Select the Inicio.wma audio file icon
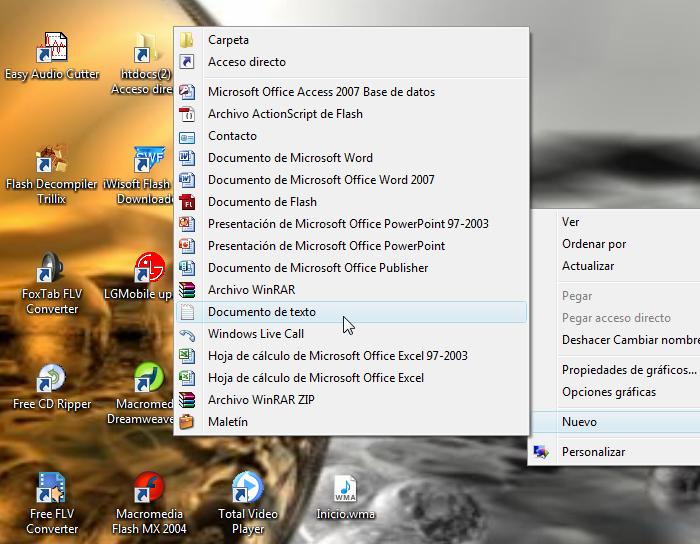Viewport: 700px width, 544px height. pyautogui.click(x=345, y=489)
